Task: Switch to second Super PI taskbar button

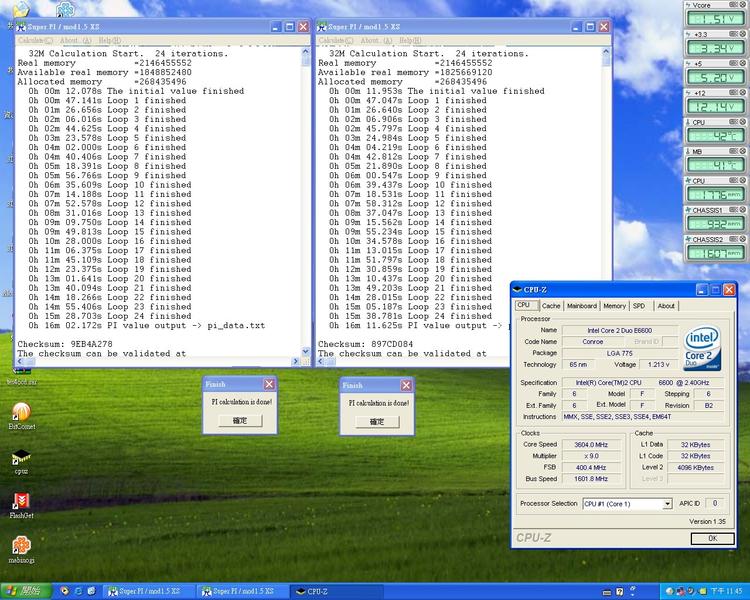Action: pos(243,591)
